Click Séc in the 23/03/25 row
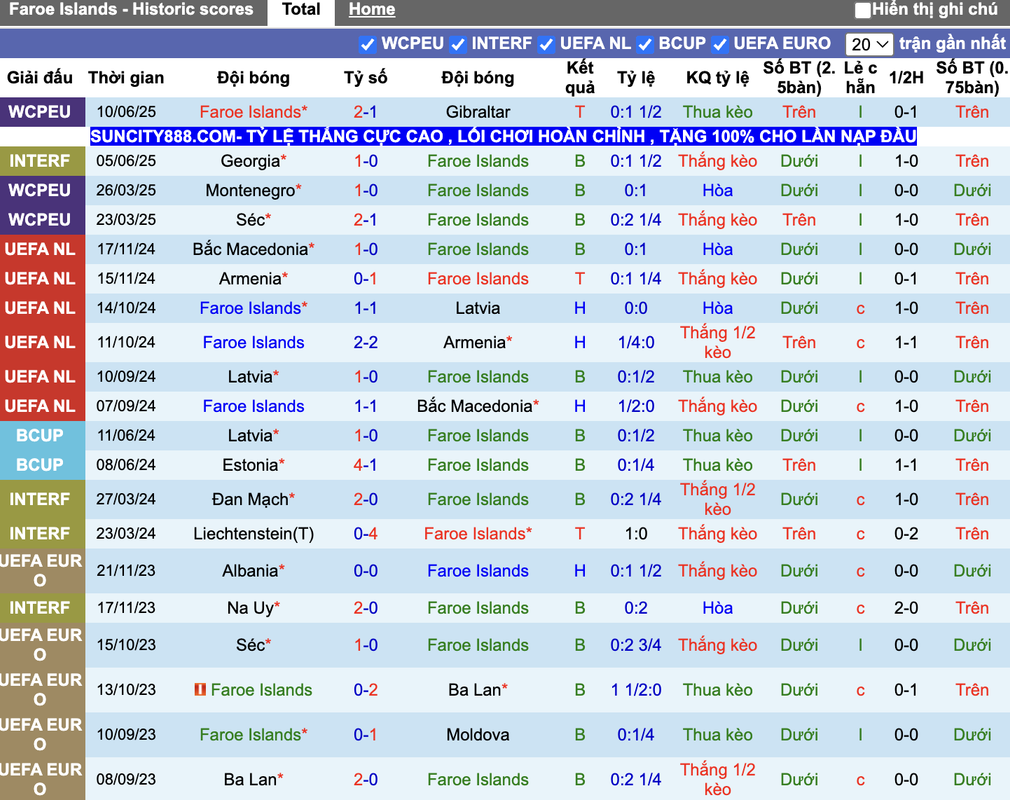 [x=253, y=220]
